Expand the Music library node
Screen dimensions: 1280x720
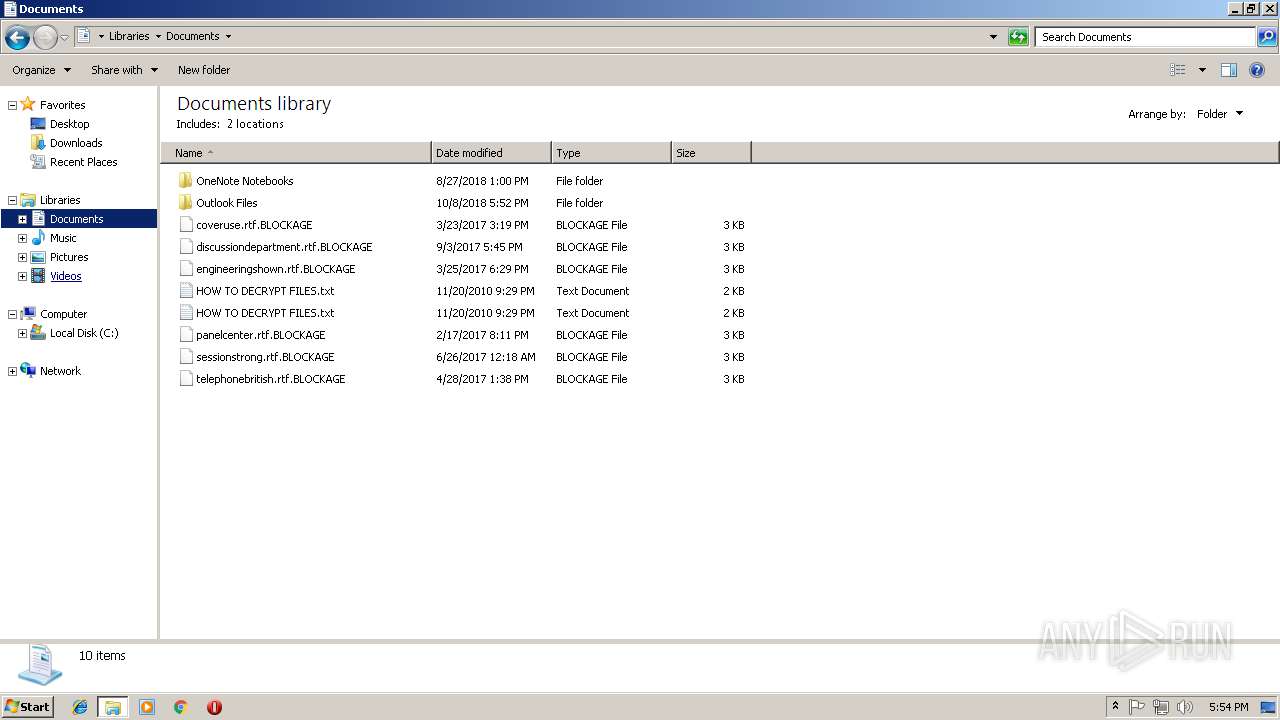22,238
